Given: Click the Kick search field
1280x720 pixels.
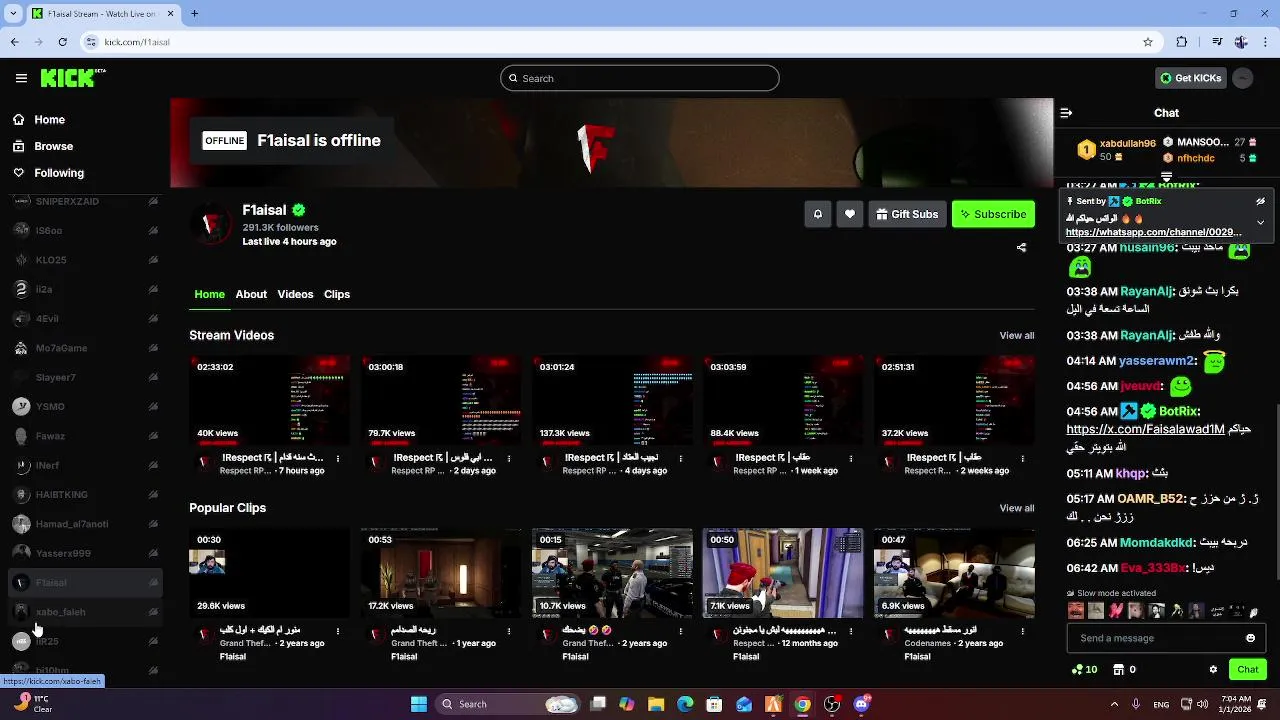Looking at the screenshot, I should tap(640, 78).
